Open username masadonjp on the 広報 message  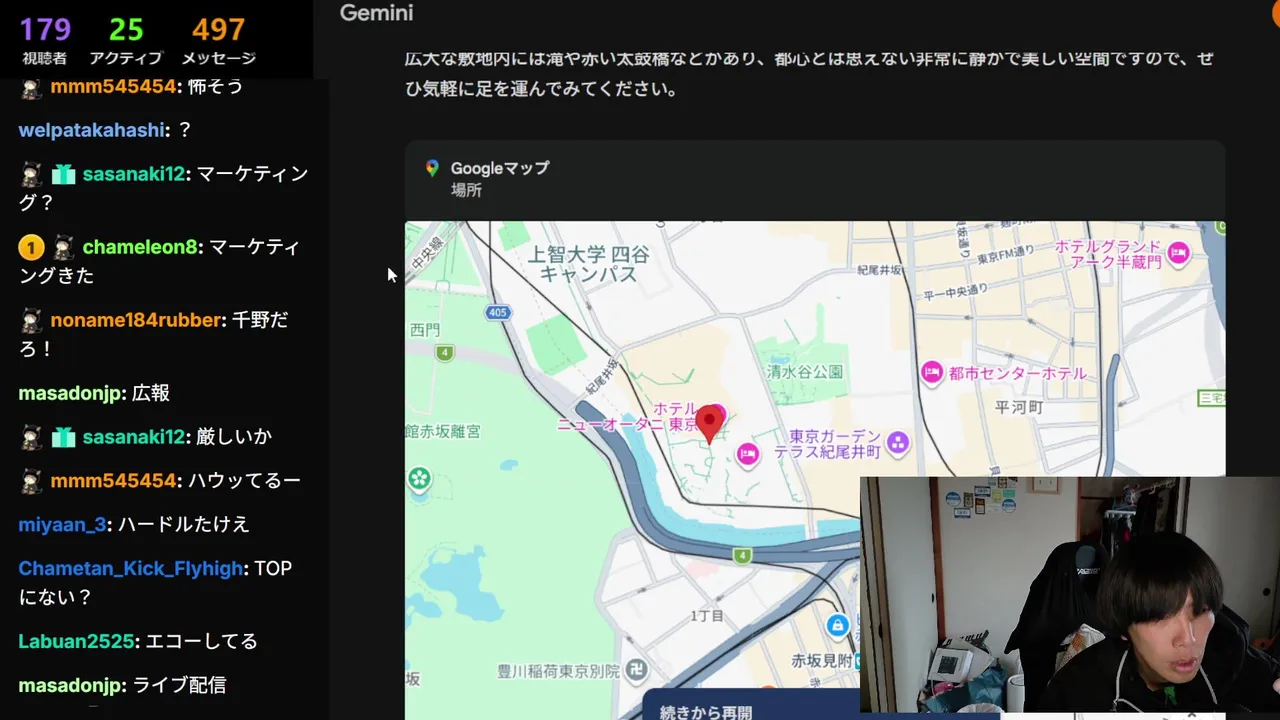pyautogui.click(x=72, y=393)
